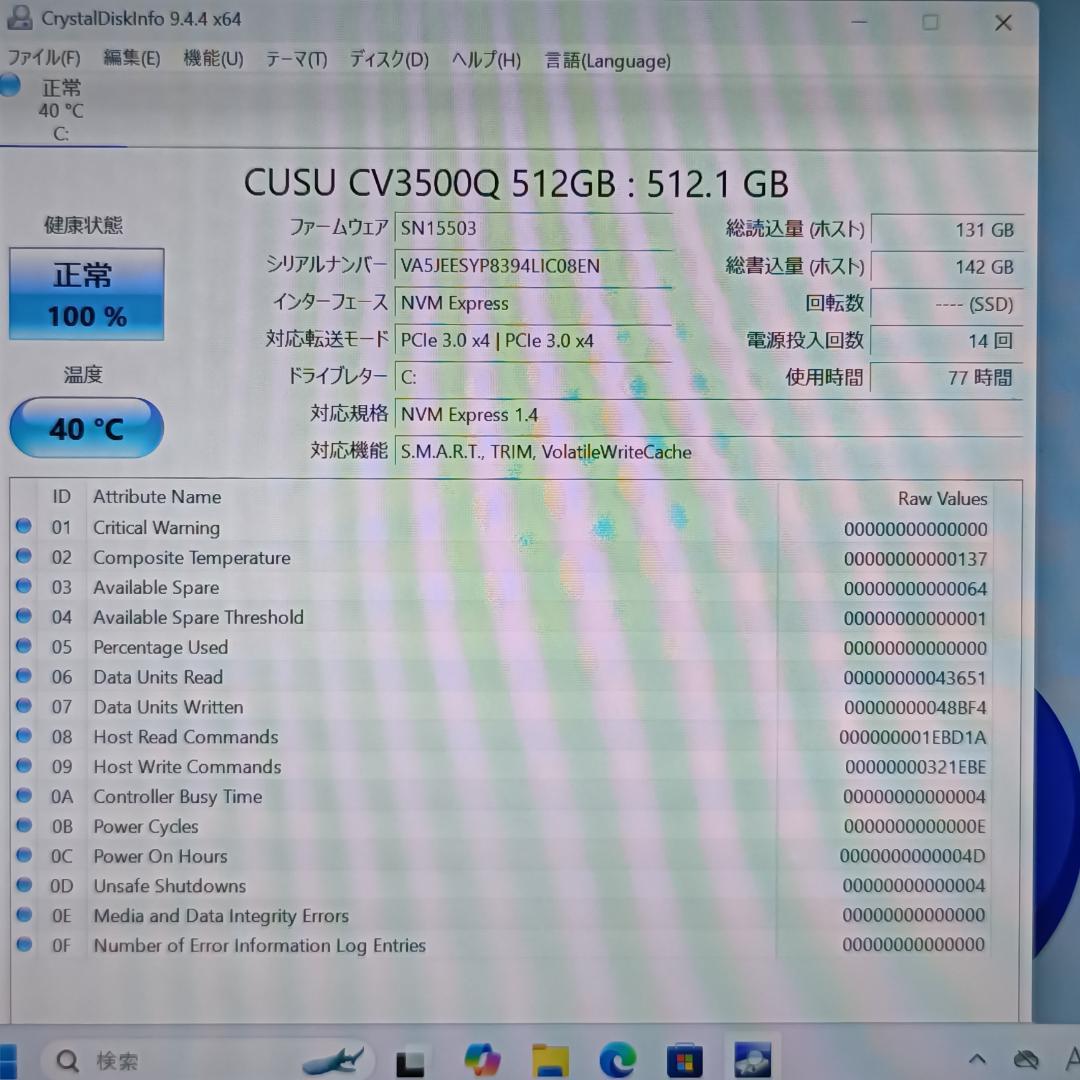Click the CrystalDiskInfo taskbar icon
1080x1080 pixels.
[752, 1059]
